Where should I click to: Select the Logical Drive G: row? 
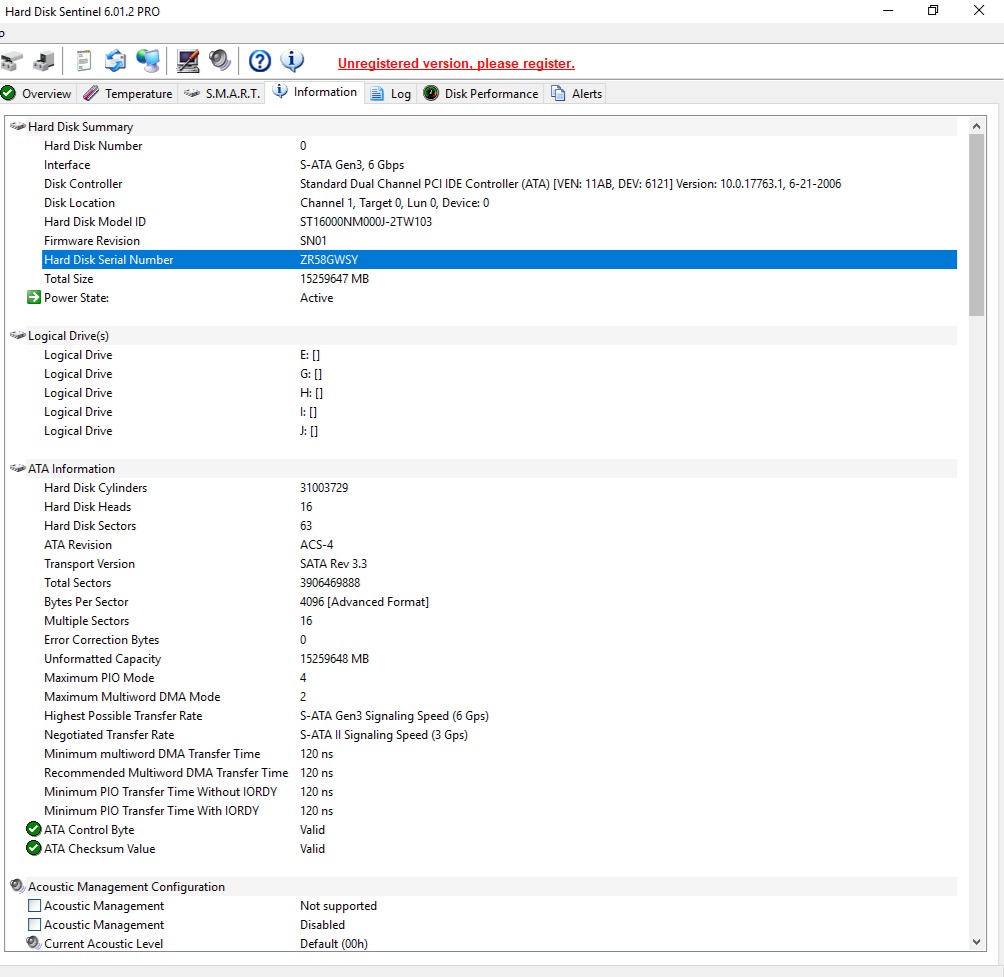(499, 374)
